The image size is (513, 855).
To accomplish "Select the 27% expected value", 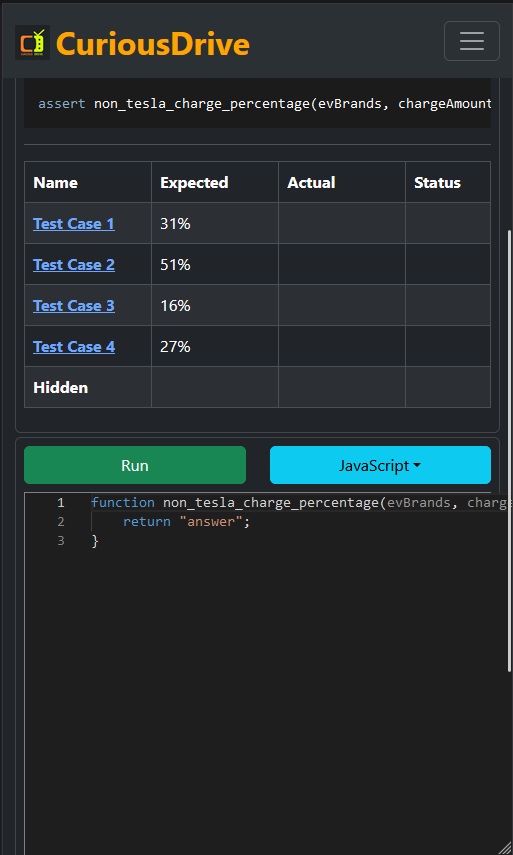I will pyautogui.click(x=175, y=346).
